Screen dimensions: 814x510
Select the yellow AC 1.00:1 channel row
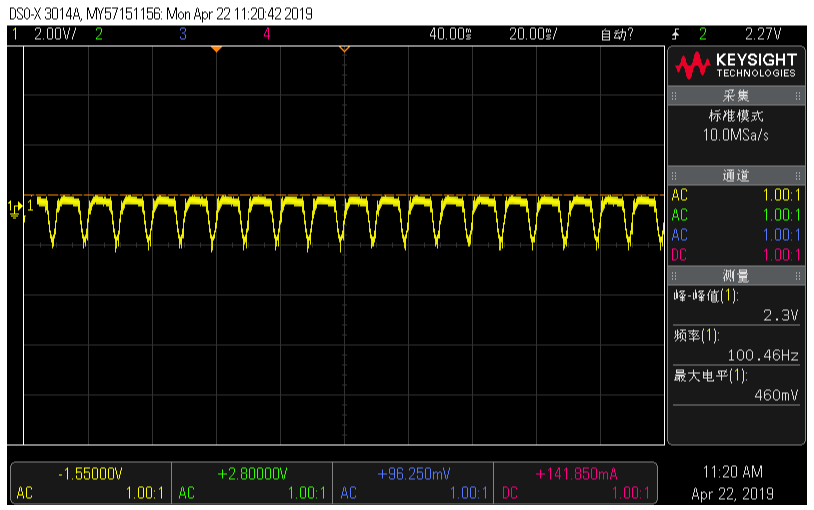click(736, 195)
